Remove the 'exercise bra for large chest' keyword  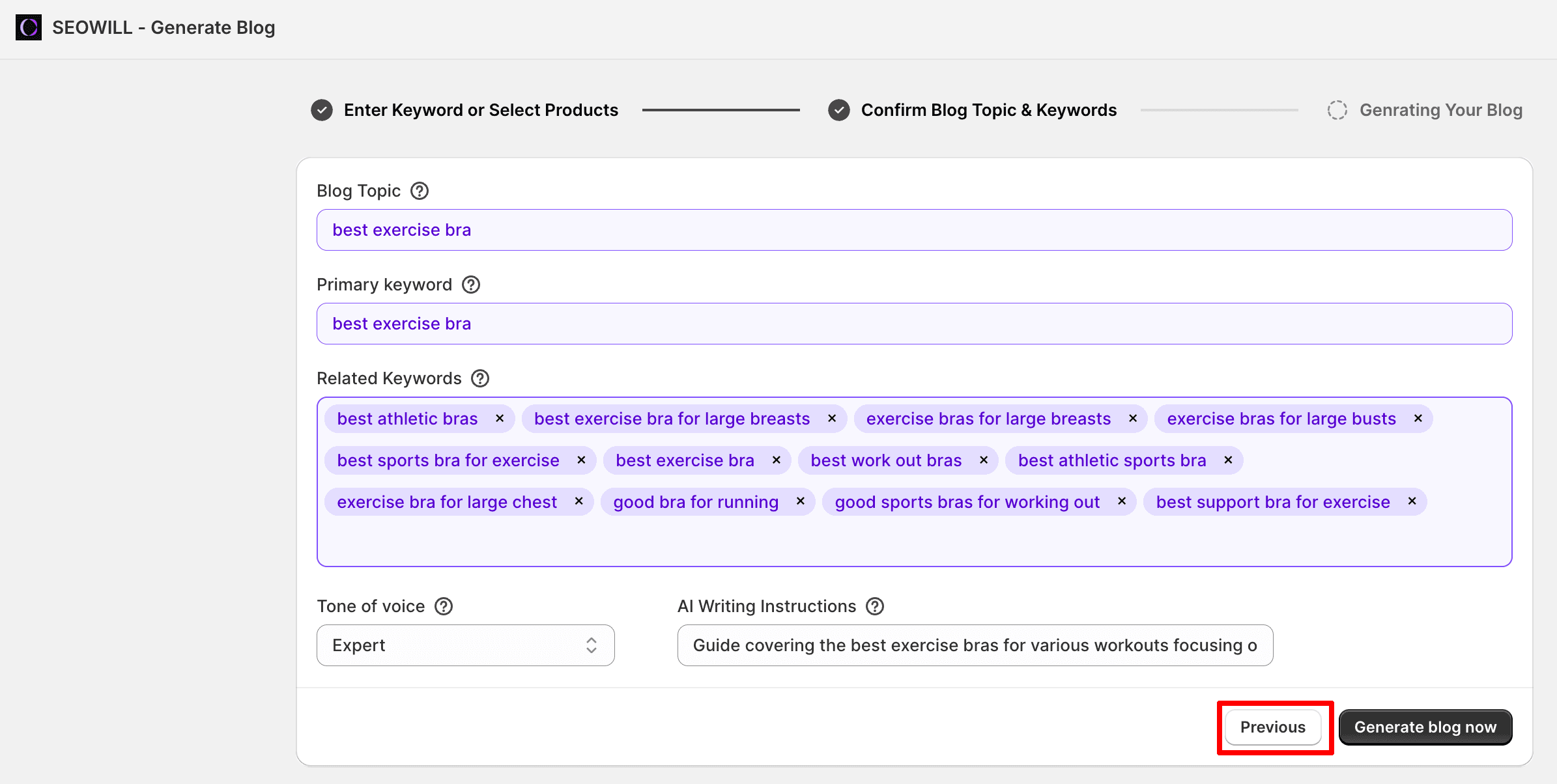click(x=579, y=501)
